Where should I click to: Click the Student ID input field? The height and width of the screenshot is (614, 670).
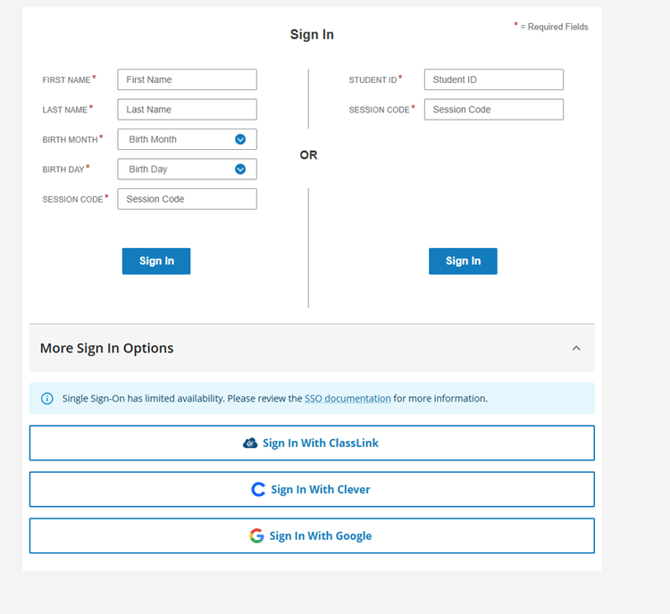(494, 79)
